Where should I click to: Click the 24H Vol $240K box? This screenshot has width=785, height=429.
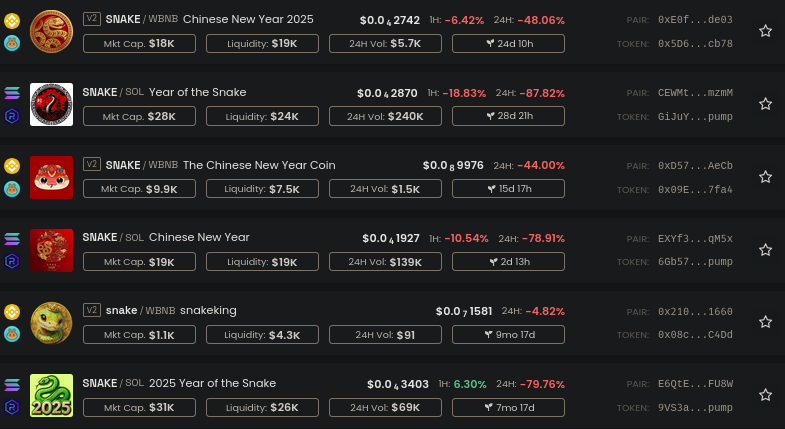385,116
